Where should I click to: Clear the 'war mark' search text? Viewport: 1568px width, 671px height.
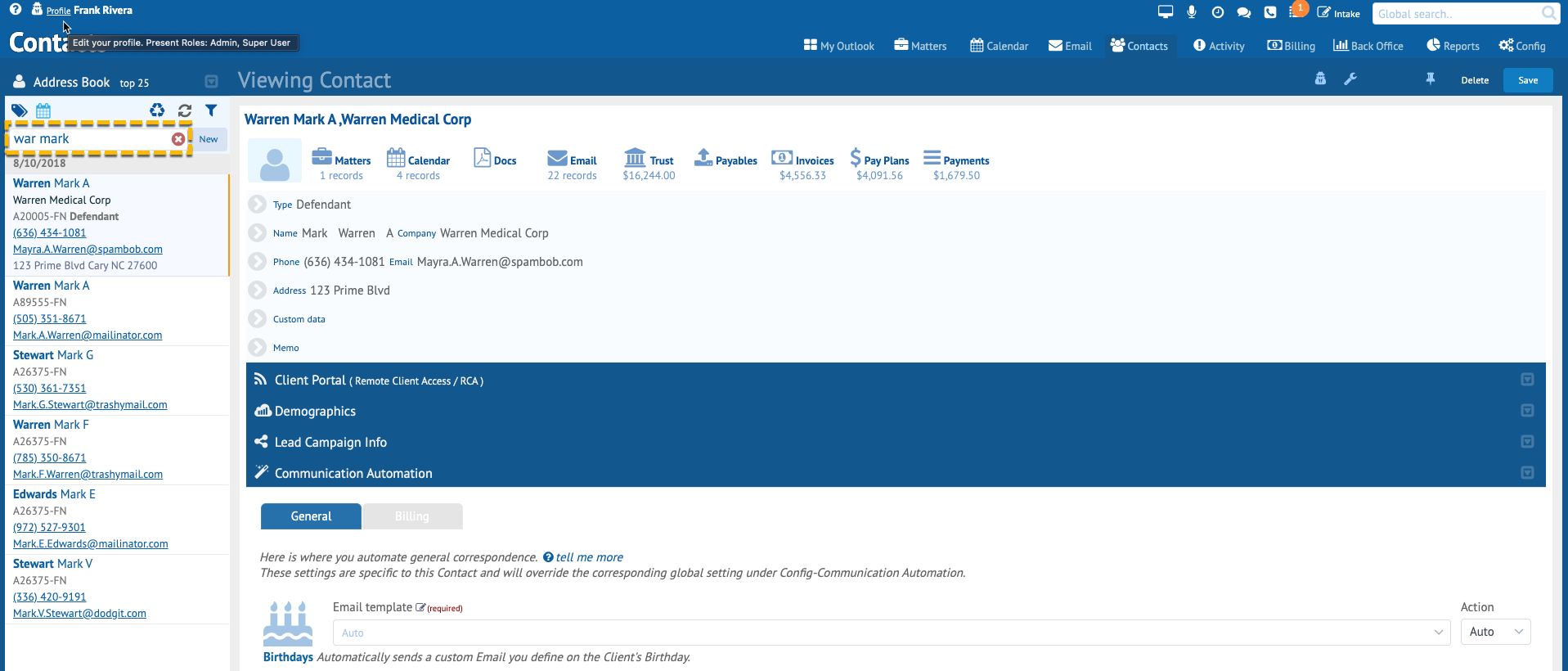click(x=178, y=139)
